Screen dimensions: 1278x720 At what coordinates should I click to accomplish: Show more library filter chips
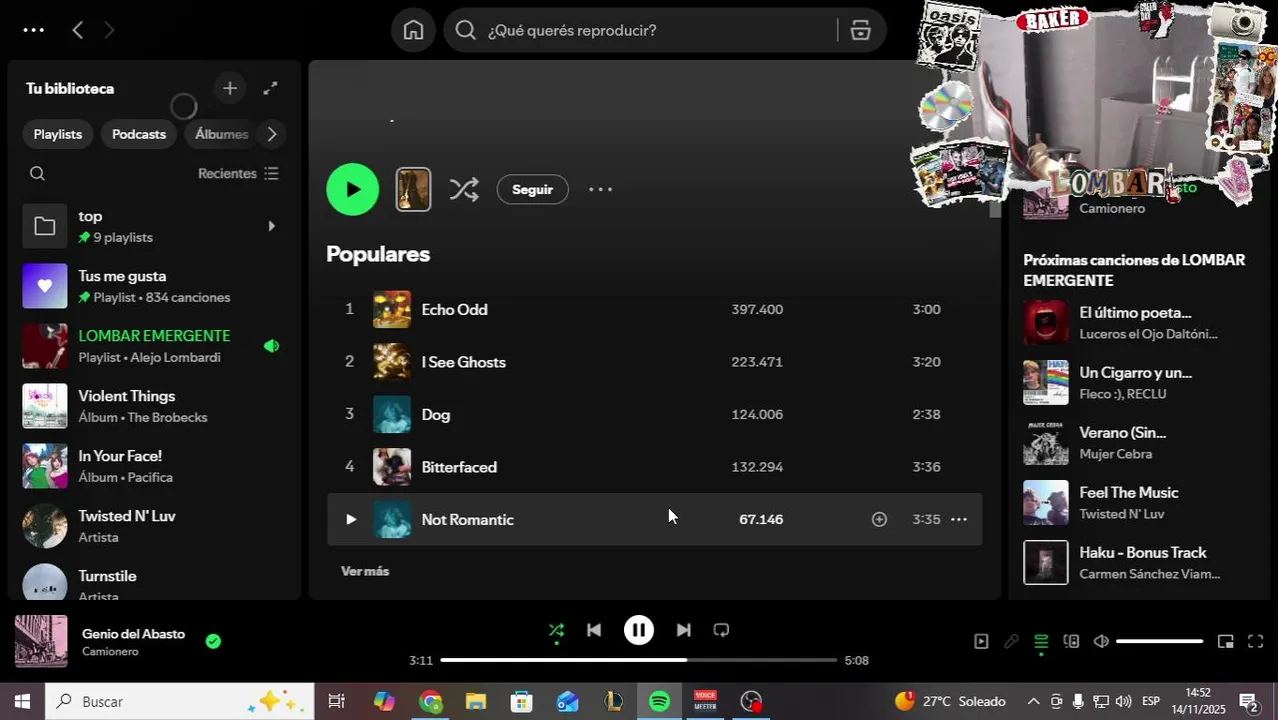tap(271, 134)
